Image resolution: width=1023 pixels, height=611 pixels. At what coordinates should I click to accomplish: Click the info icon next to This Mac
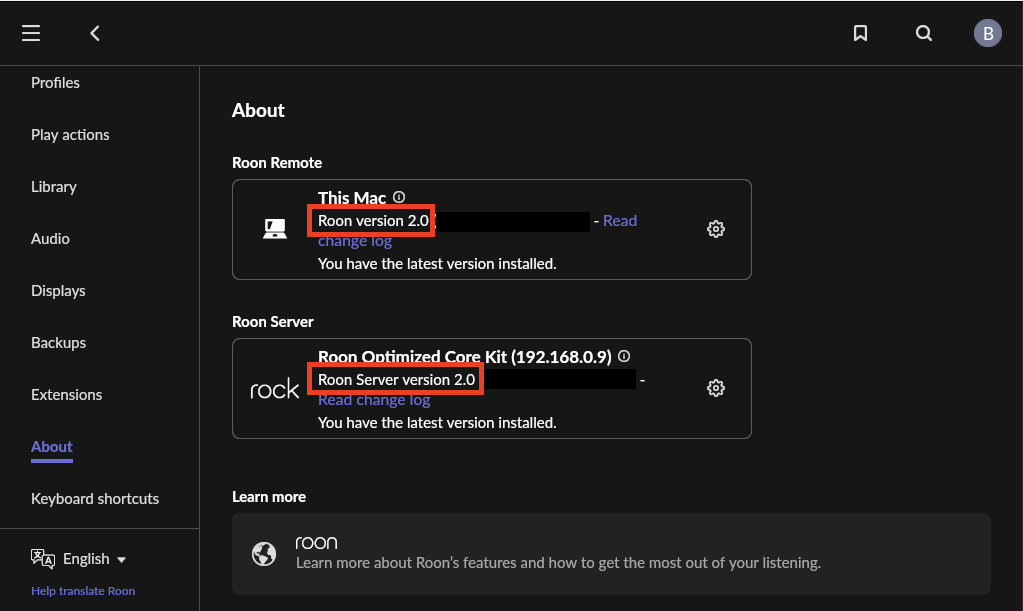[x=399, y=197]
